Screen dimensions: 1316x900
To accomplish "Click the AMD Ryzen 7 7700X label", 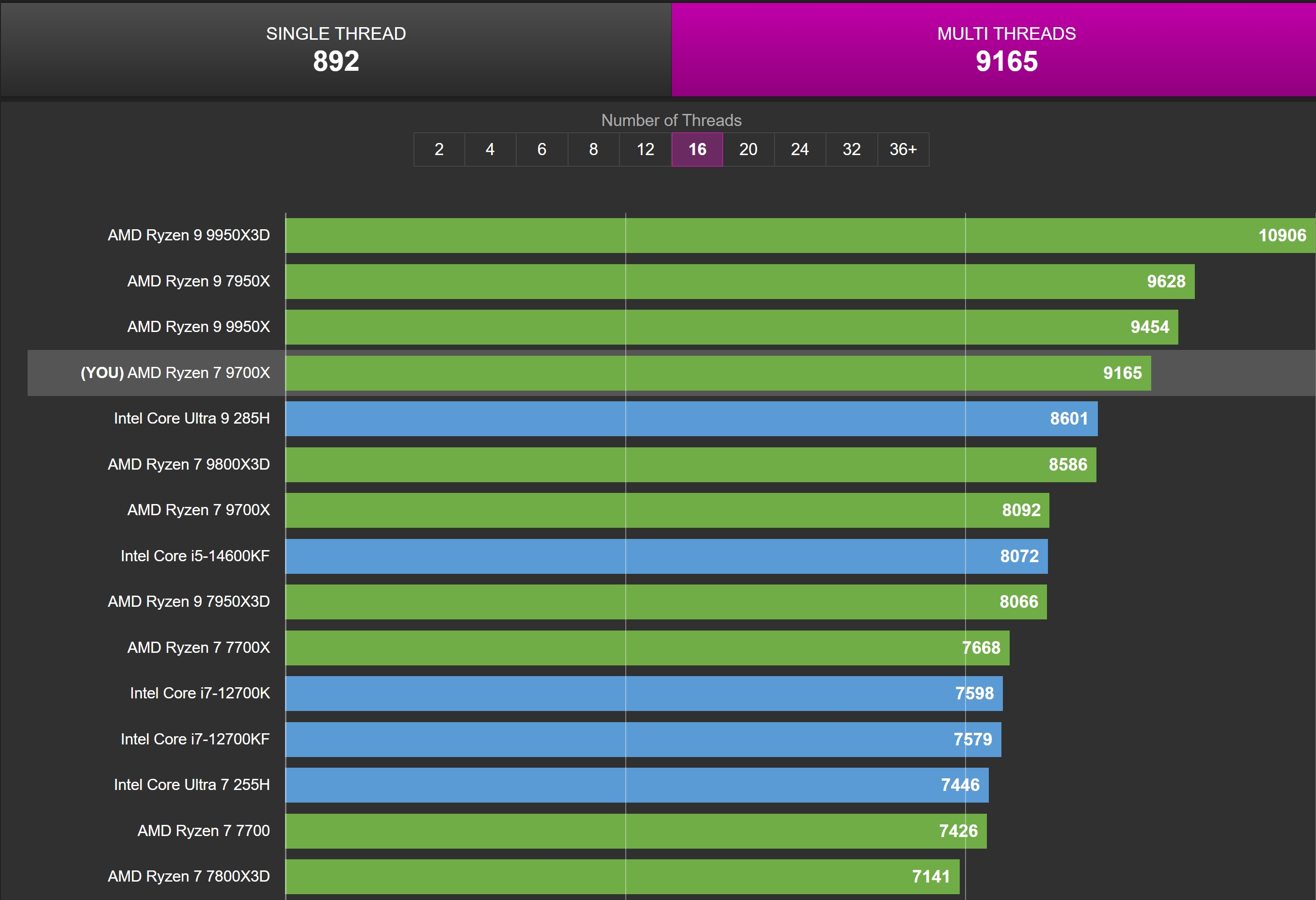I will click(198, 647).
